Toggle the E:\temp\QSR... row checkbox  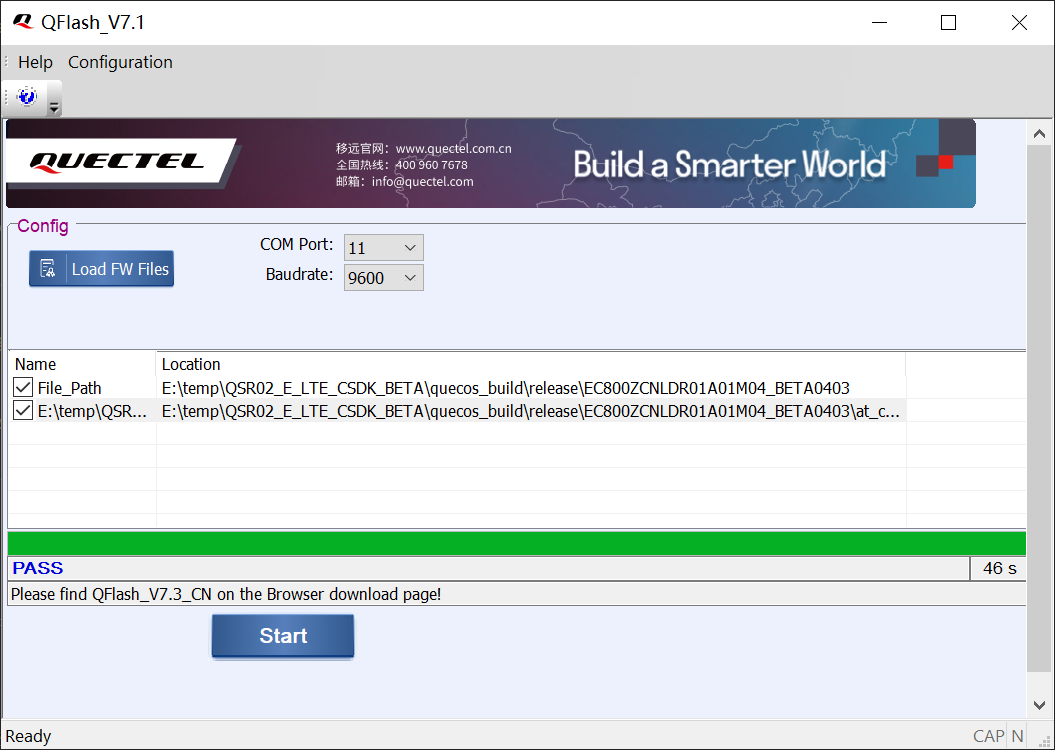point(23,411)
